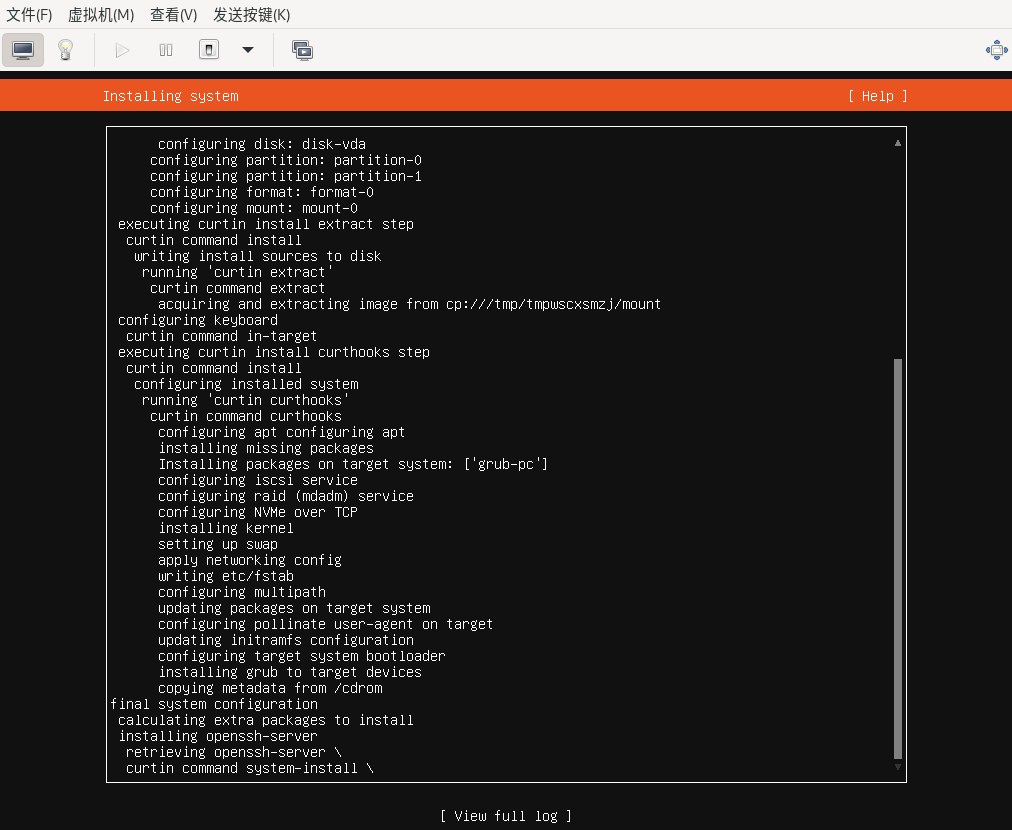The image size is (1012, 830).
Task: Click 'configuring apt configuring apt' line
Action: click(x=281, y=432)
